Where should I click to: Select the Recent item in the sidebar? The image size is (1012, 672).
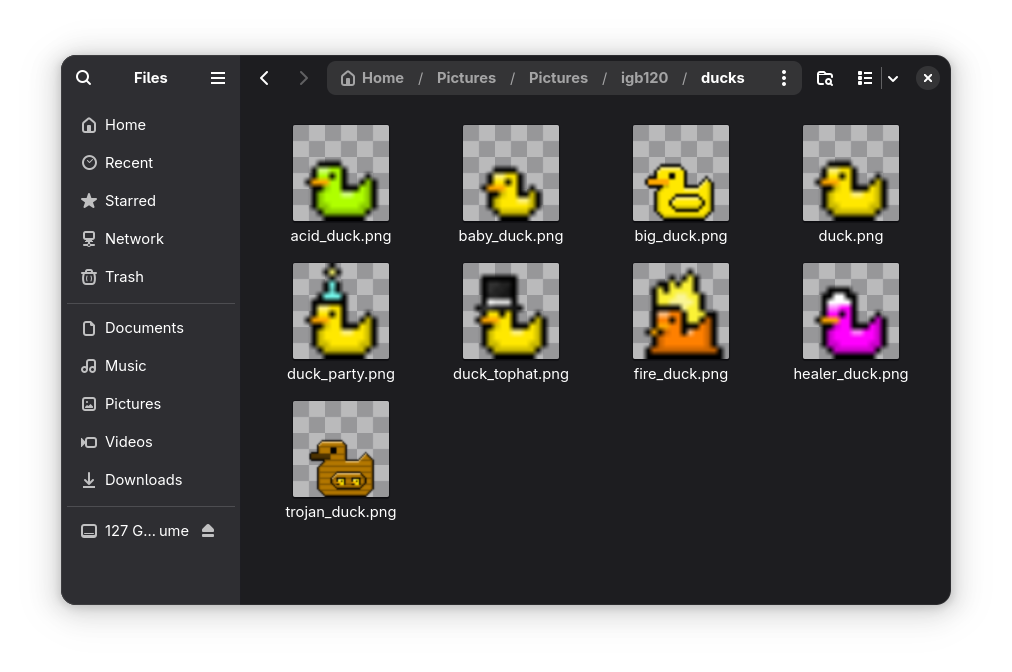click(x=128, y=162)
